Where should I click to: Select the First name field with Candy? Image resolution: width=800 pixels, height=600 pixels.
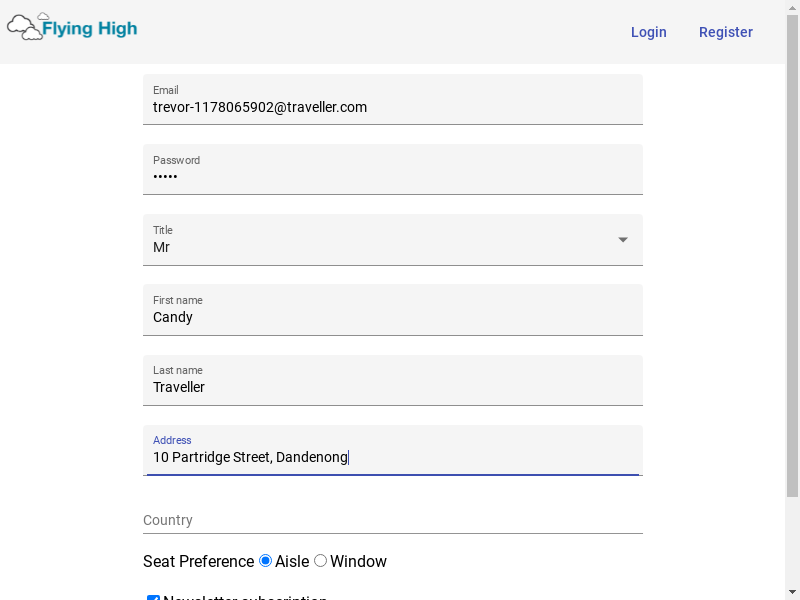click(x=392, y=317)
